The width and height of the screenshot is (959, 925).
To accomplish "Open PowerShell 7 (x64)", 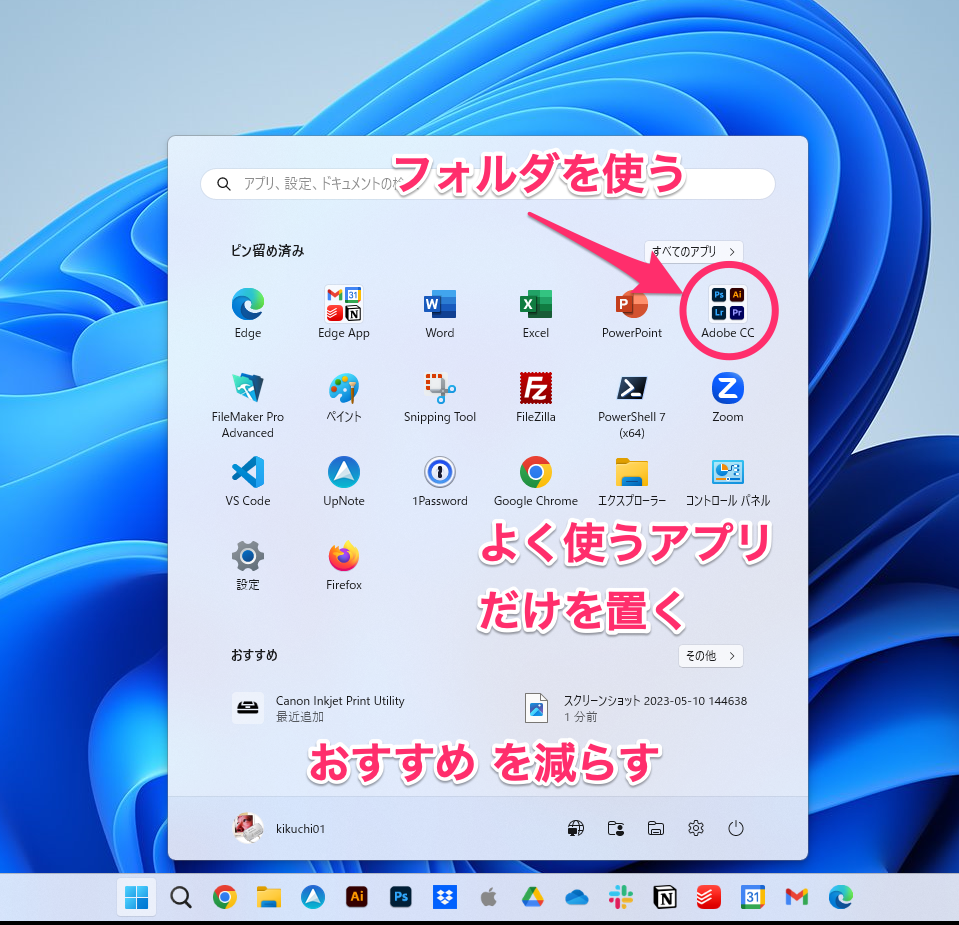I will click(632, 404).
